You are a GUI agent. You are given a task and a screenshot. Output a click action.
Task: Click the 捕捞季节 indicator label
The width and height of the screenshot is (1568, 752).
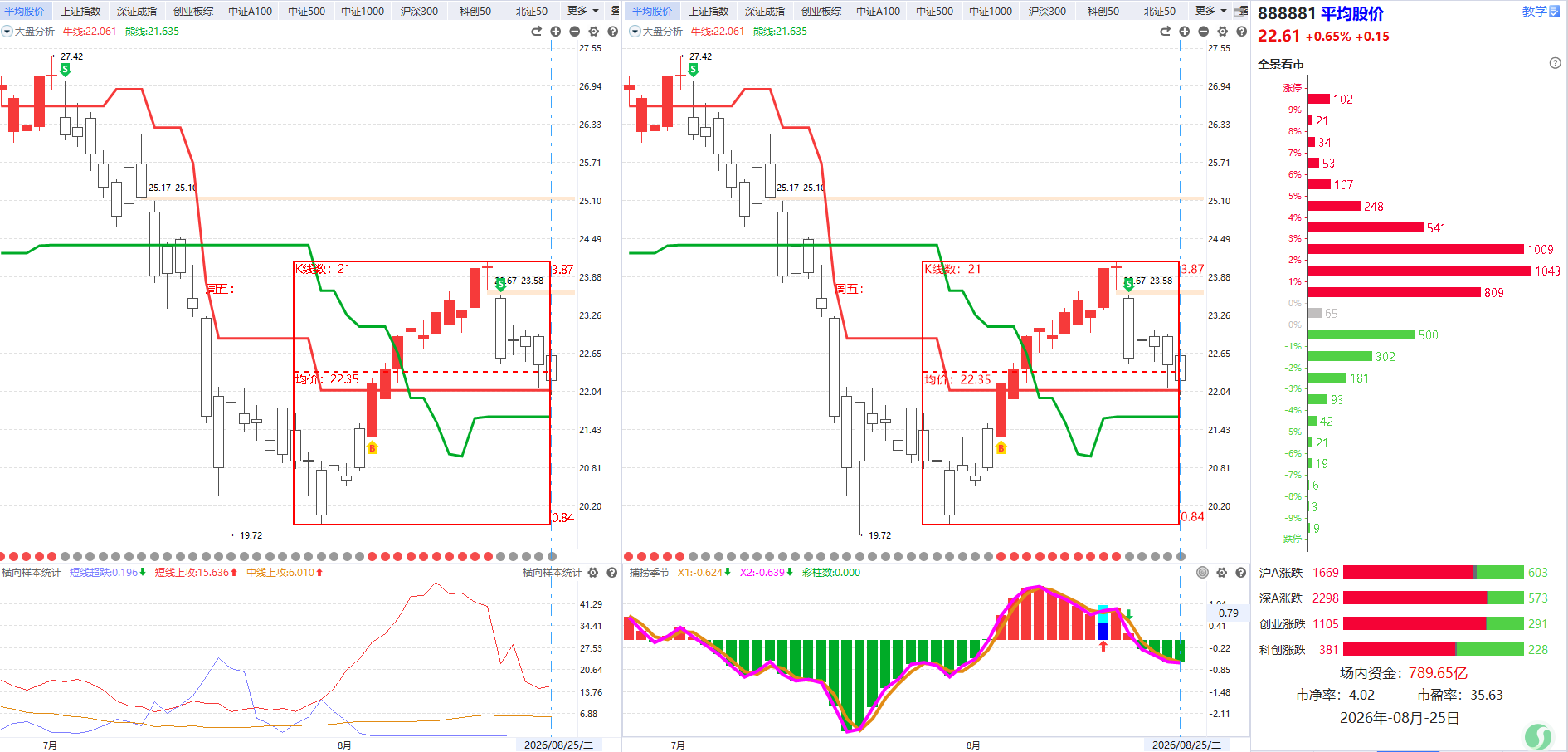pyautogui.click(x=649, y=573)
